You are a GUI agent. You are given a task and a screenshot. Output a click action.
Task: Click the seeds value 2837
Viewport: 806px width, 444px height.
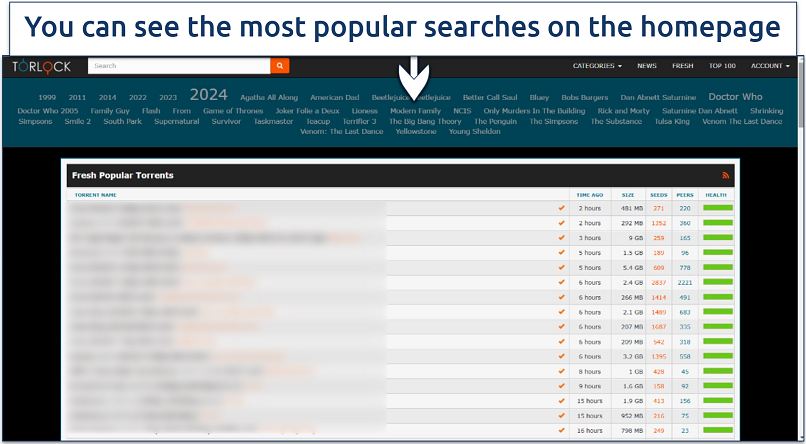tap(658, 283)
